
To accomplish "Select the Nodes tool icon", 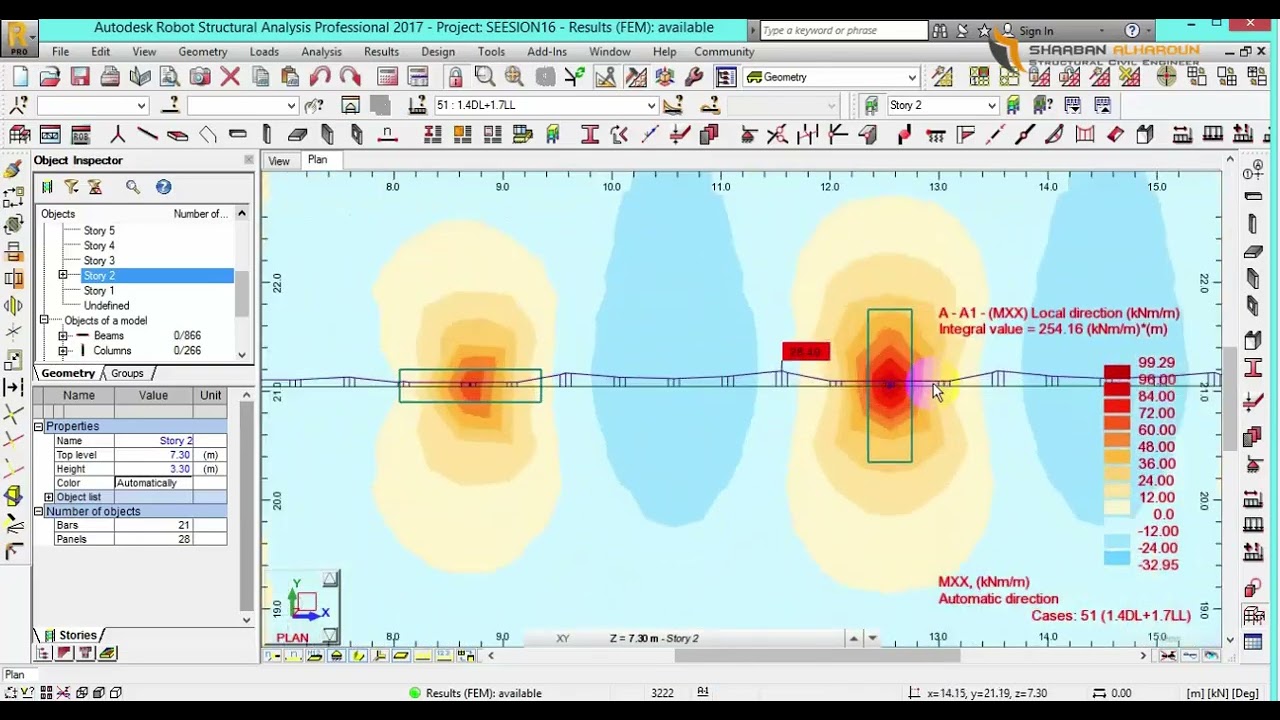I will 117,135.
